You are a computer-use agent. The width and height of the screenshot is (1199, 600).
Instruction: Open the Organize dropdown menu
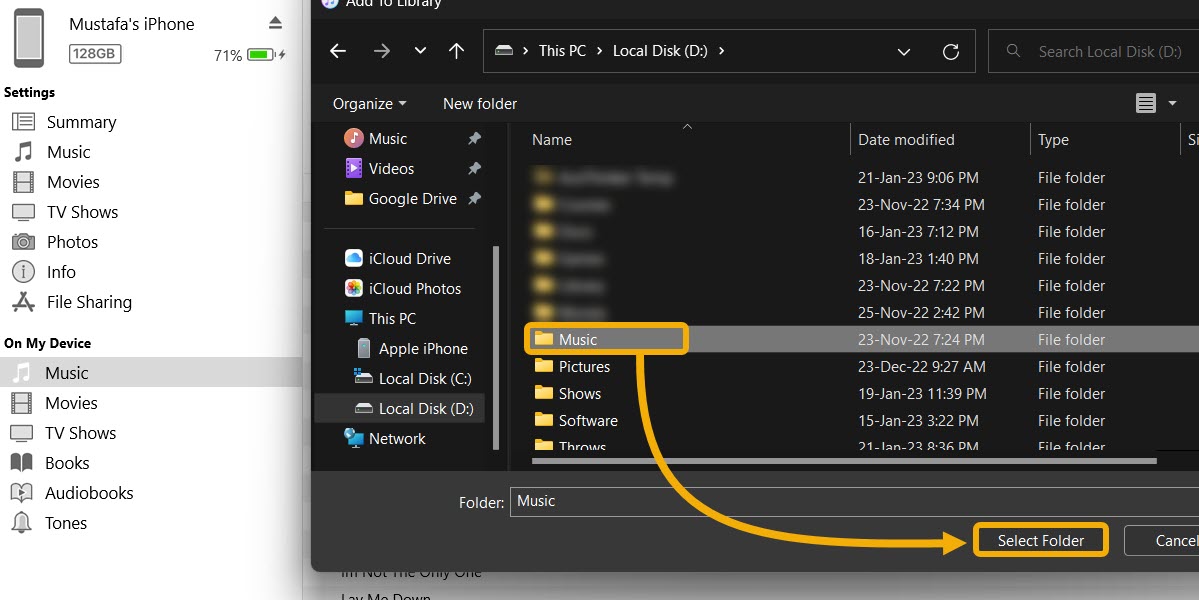click(368, 103)
